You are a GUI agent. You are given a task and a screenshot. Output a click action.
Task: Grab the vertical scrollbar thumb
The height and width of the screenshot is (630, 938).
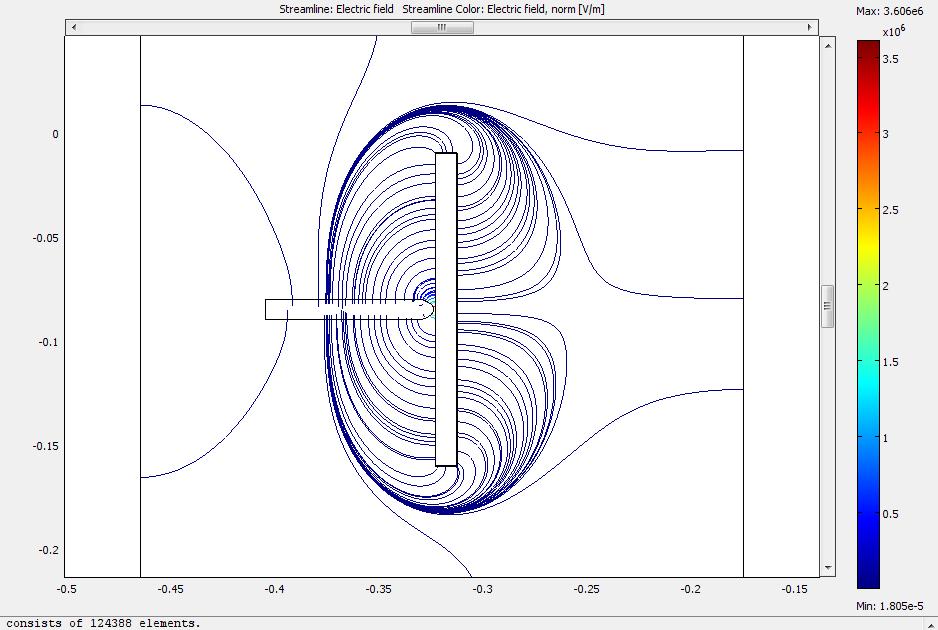(x=826, y=306)
